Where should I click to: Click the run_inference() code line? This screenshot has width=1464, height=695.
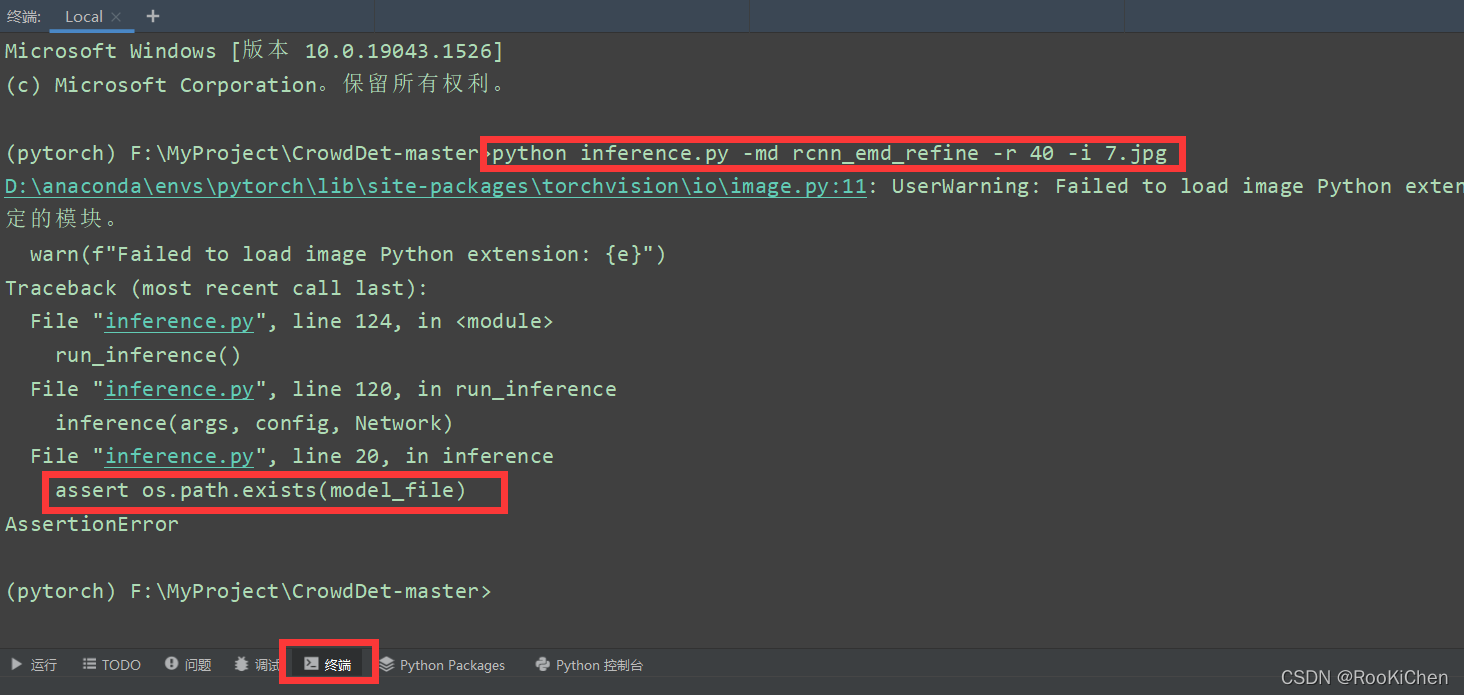coord(148,355)
